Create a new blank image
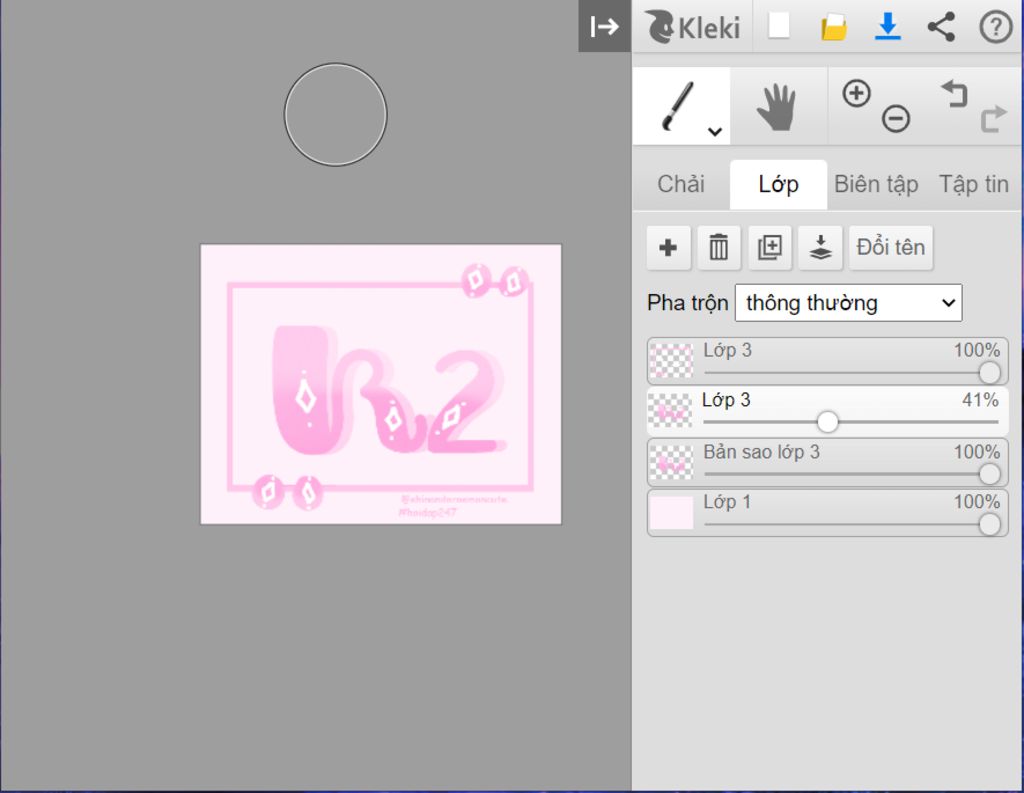This screenshot has width=1024, height=793. pos(778,26)
